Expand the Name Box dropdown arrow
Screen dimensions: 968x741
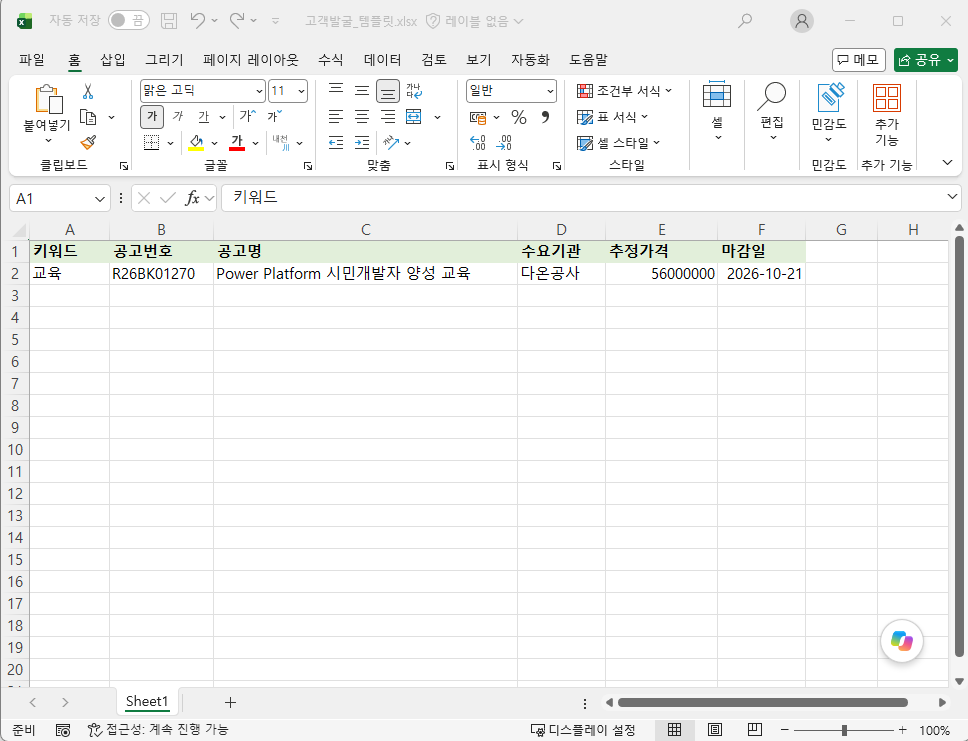(99, 199)
